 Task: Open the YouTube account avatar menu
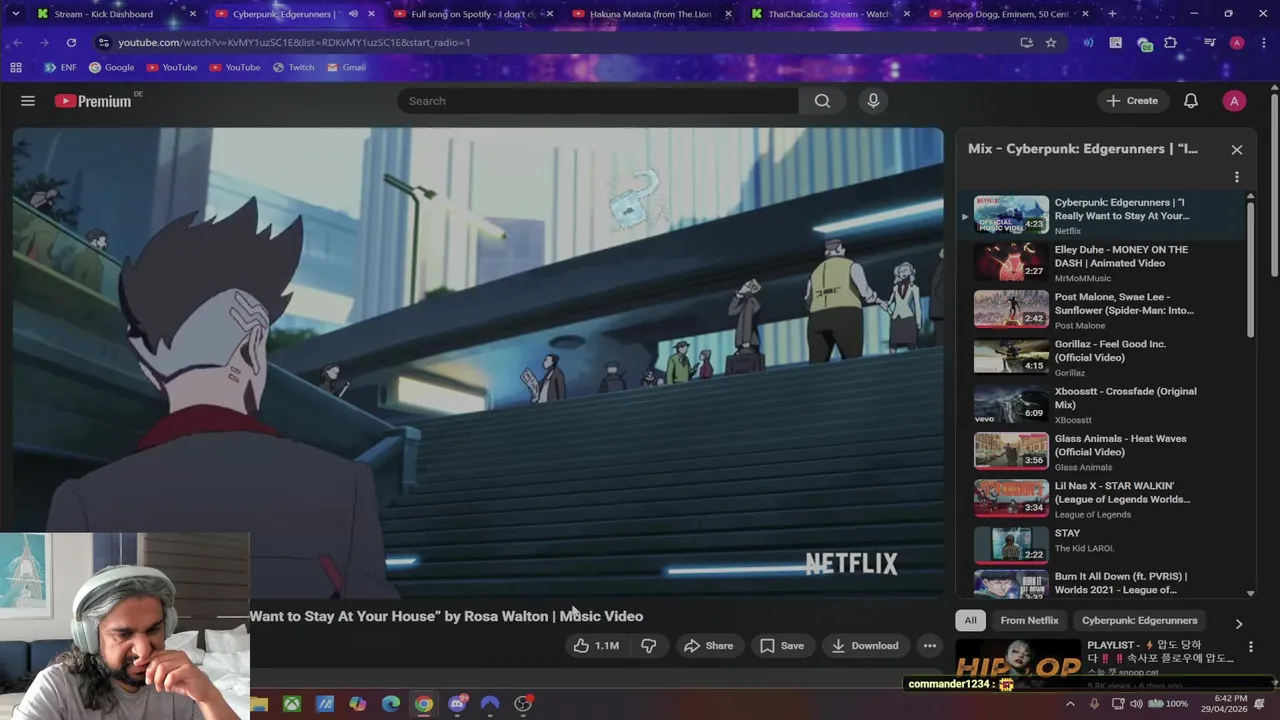(1234, 101)
